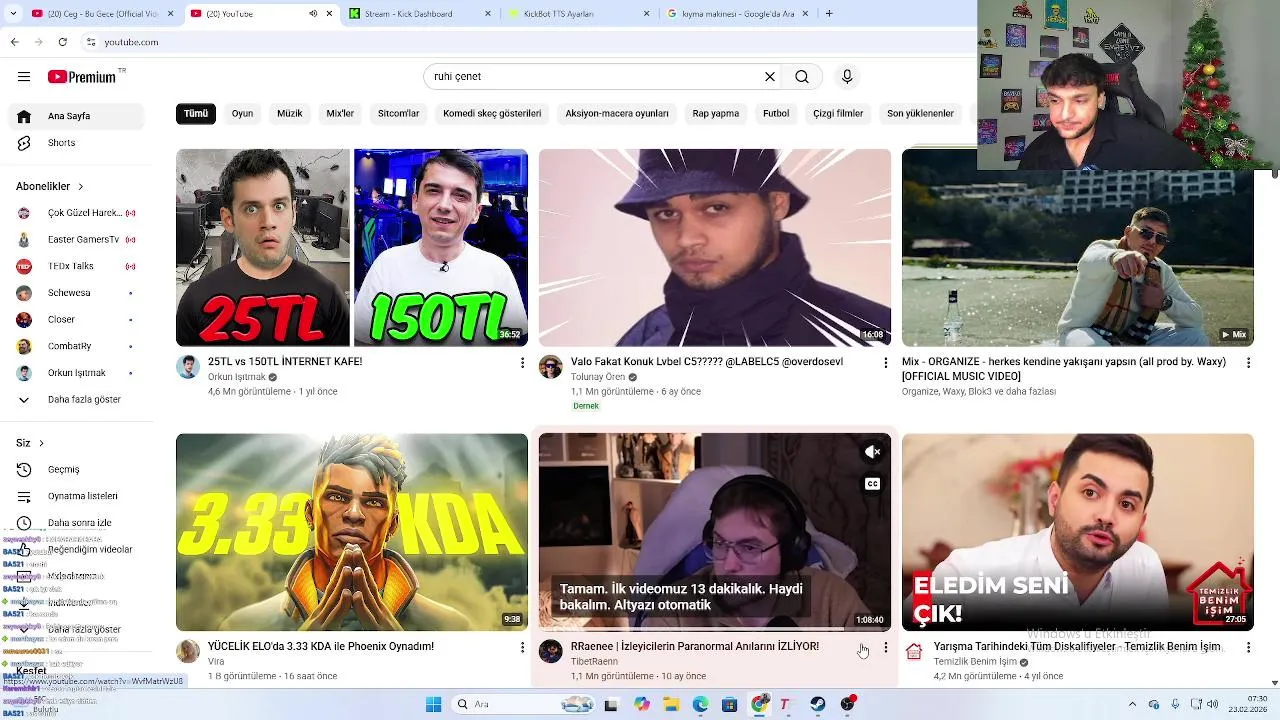Select Aksiyon-macera oyunları chip

tap(616, 114)
